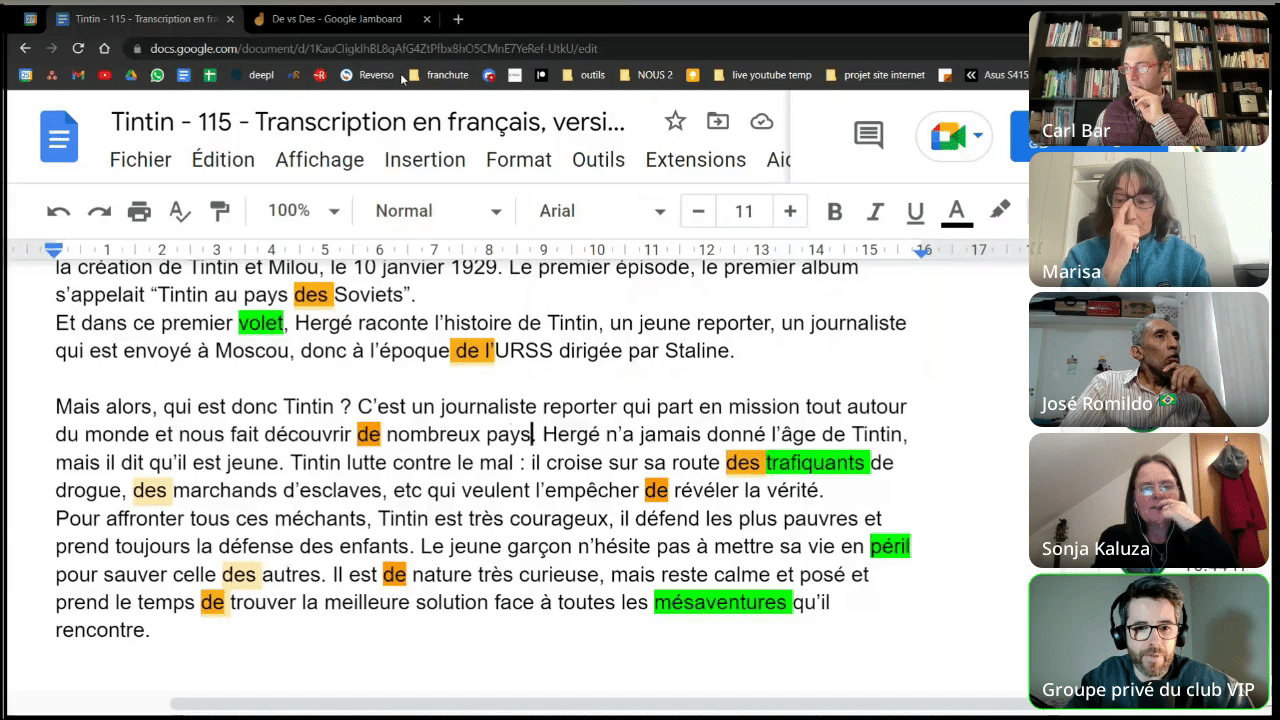Click the browser home icon

[x=104, y=48]
